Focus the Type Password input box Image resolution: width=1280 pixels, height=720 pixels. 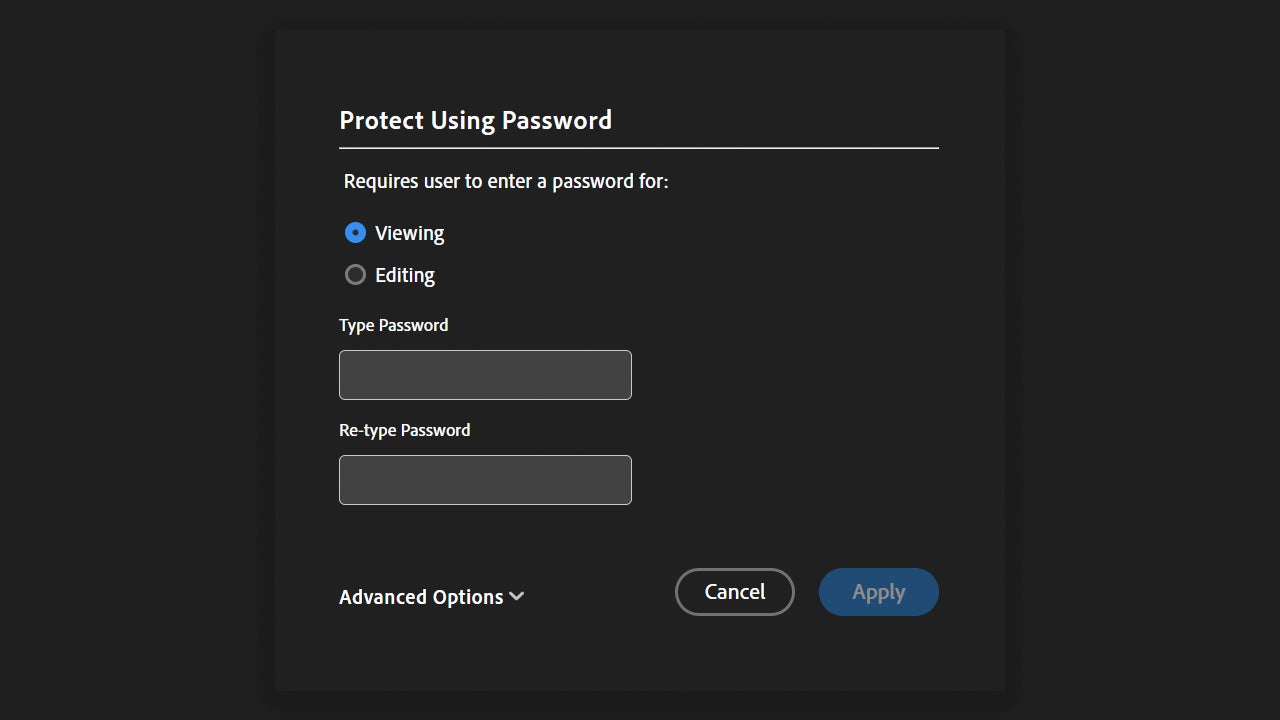tap(485, 375)
